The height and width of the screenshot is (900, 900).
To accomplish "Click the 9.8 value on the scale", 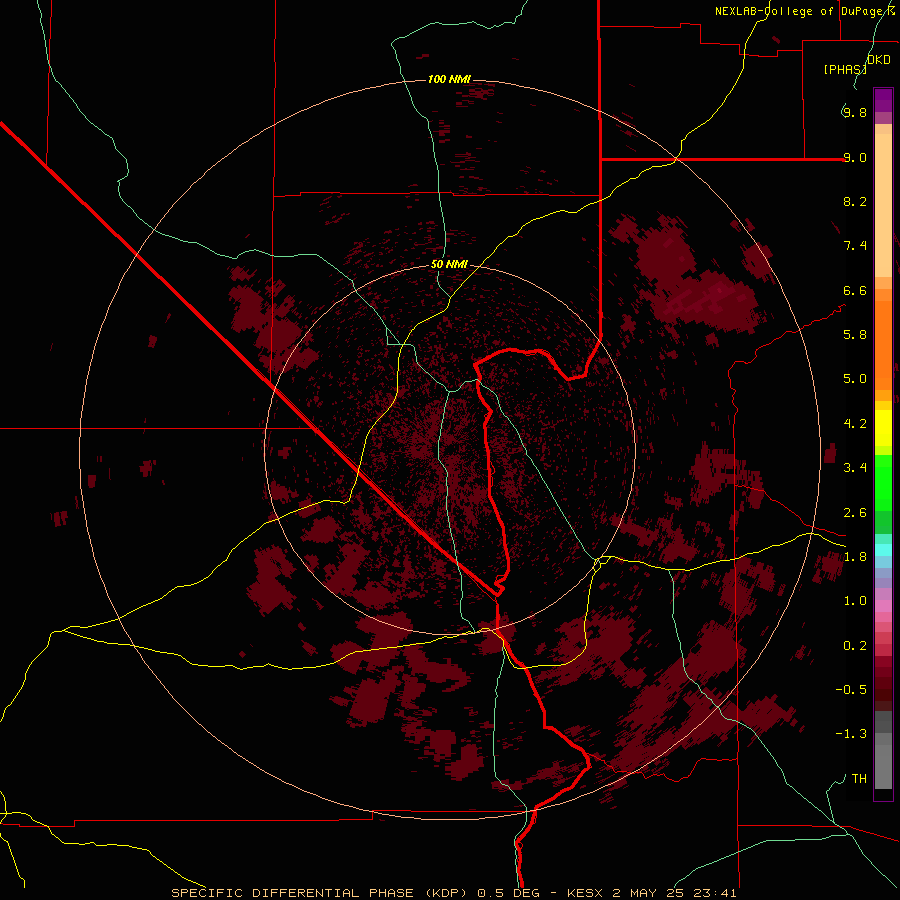I will 855,112.
